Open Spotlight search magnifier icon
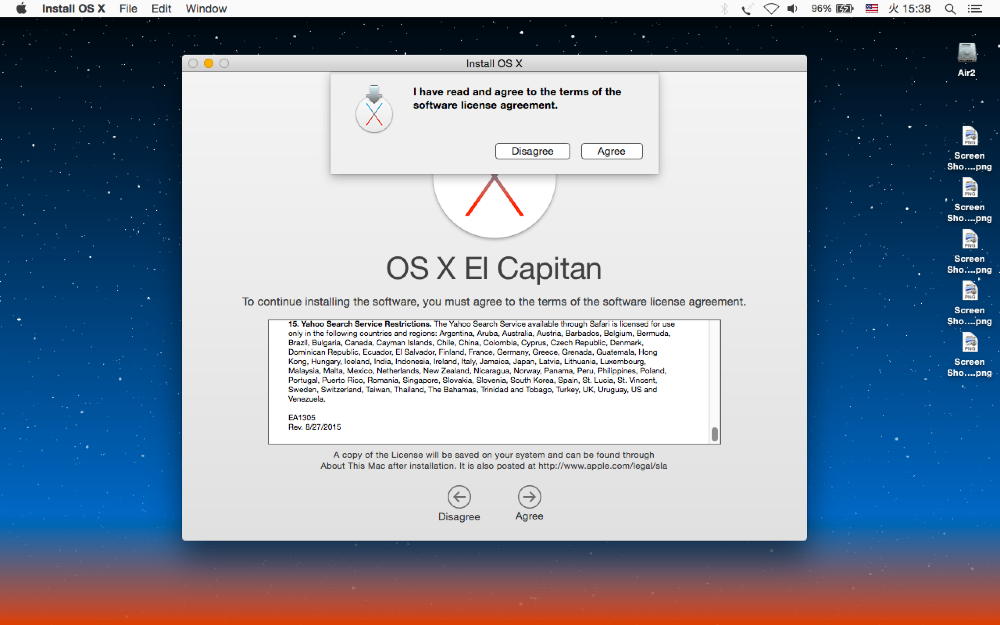Image resolution: width=1000 pixels, height=625 pixels. click(x=950, y=8)
